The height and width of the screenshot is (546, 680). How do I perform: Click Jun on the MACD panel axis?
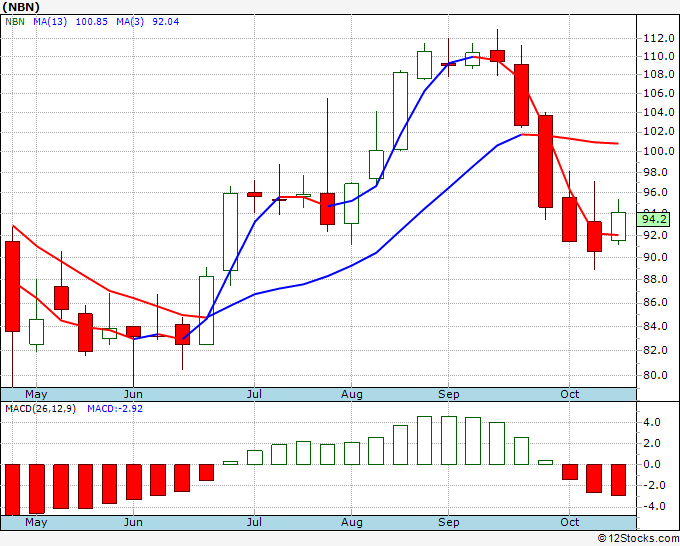(x=133, y=522)
